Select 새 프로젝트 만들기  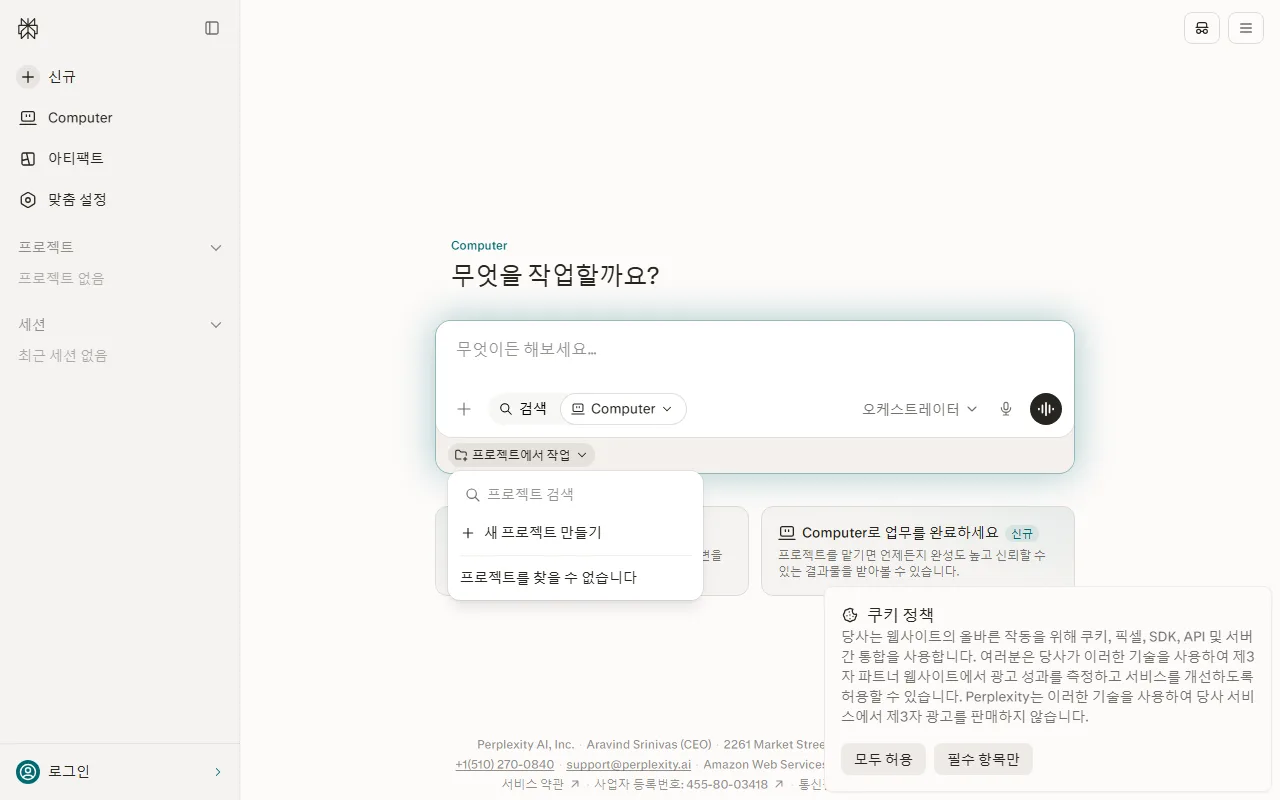coord(576,533)
